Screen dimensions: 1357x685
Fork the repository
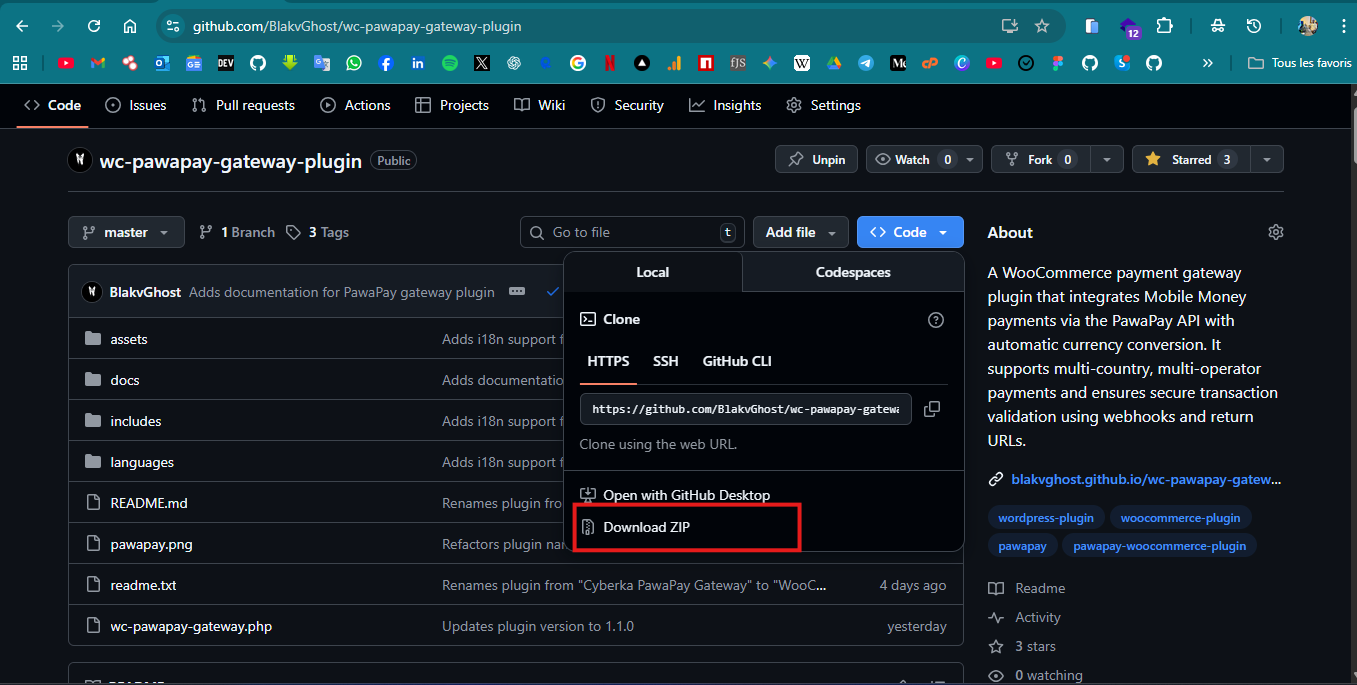pyautogui.click(x=1039, y=159)
